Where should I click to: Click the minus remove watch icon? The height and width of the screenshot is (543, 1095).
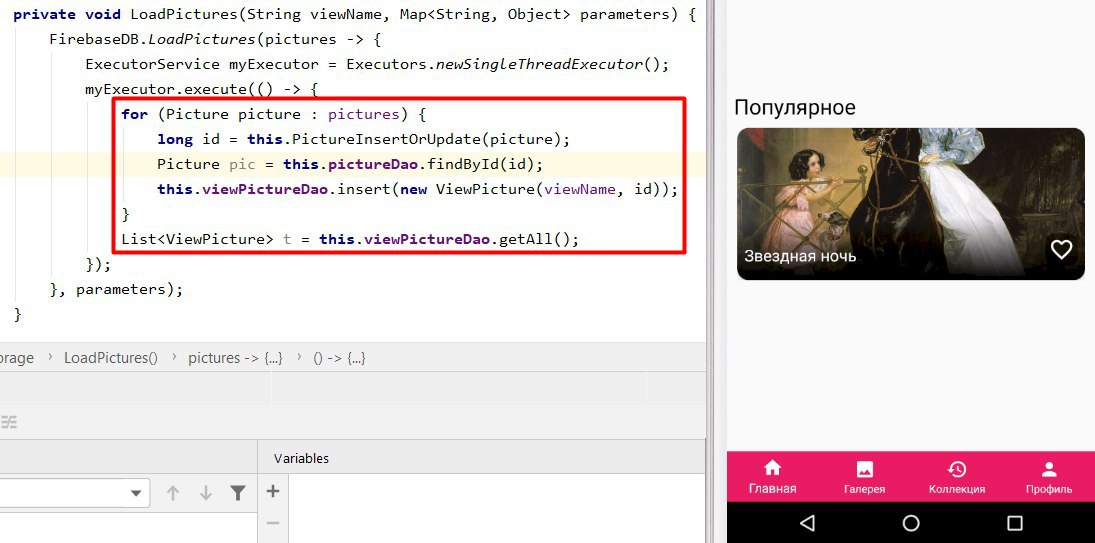(x=273, y=523)
